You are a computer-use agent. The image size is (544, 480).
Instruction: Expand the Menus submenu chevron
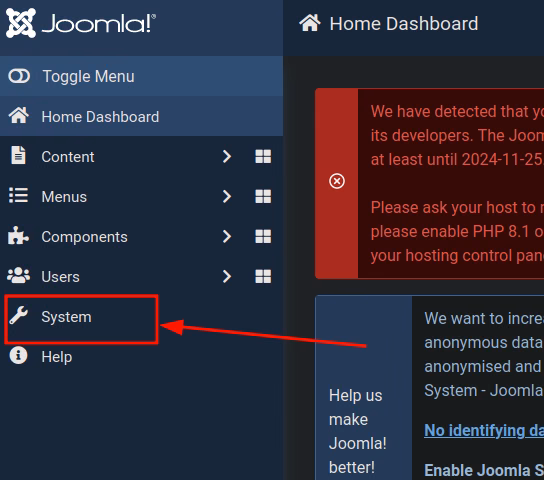227,197
